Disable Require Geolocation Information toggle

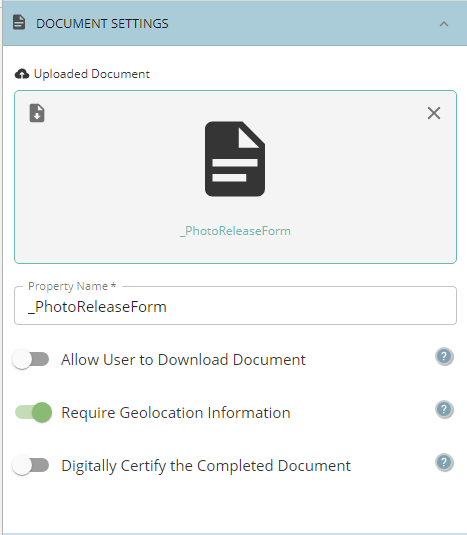coord(33,412)
